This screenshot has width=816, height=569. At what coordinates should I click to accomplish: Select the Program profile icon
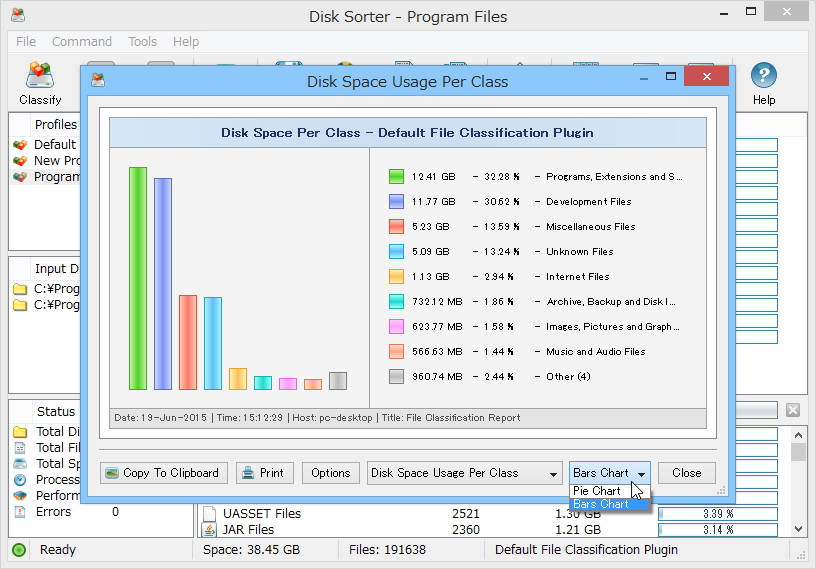pyautogui.click(x=20, y=177)
